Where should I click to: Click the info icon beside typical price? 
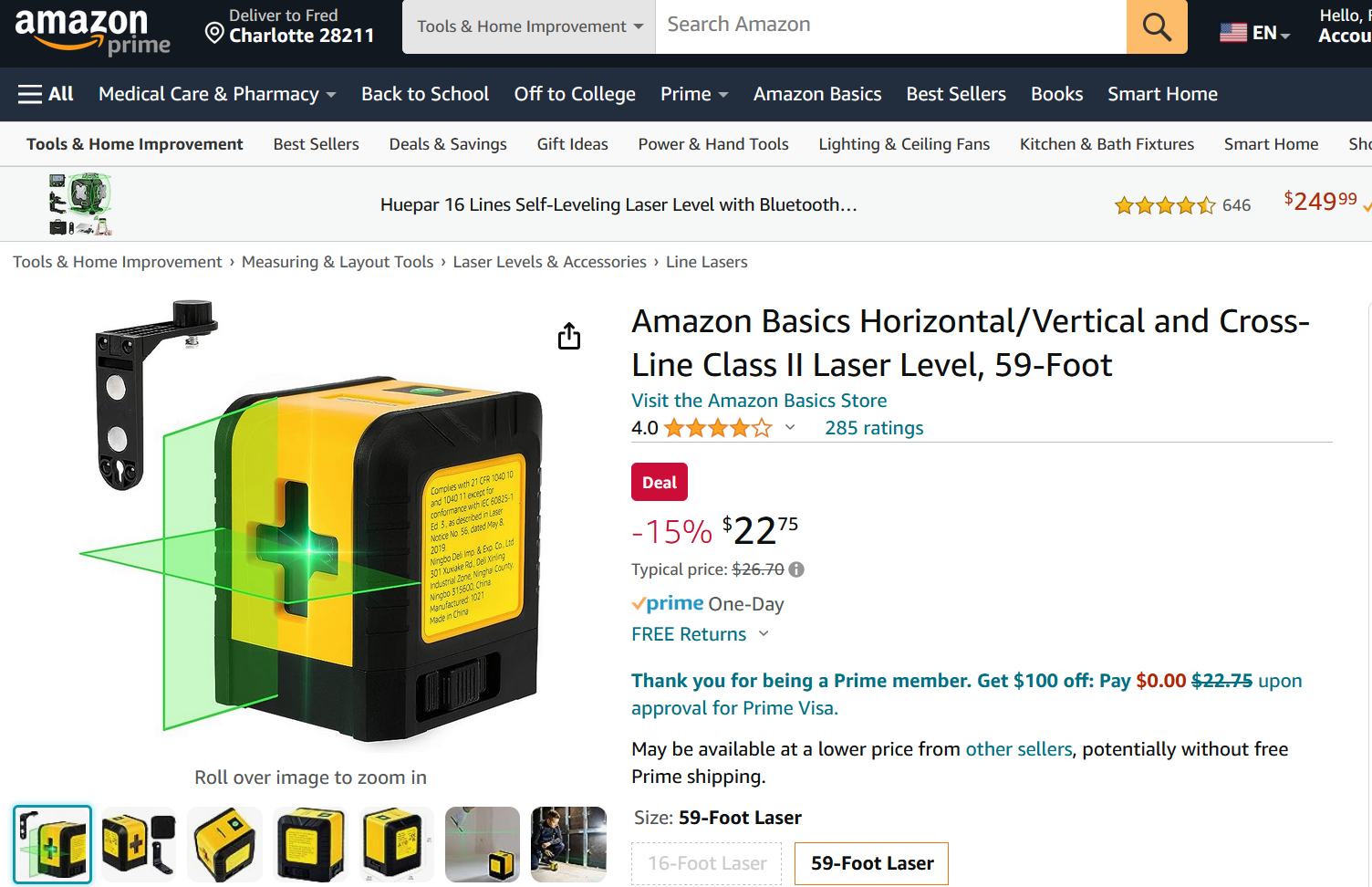click(x=796, y=569)
